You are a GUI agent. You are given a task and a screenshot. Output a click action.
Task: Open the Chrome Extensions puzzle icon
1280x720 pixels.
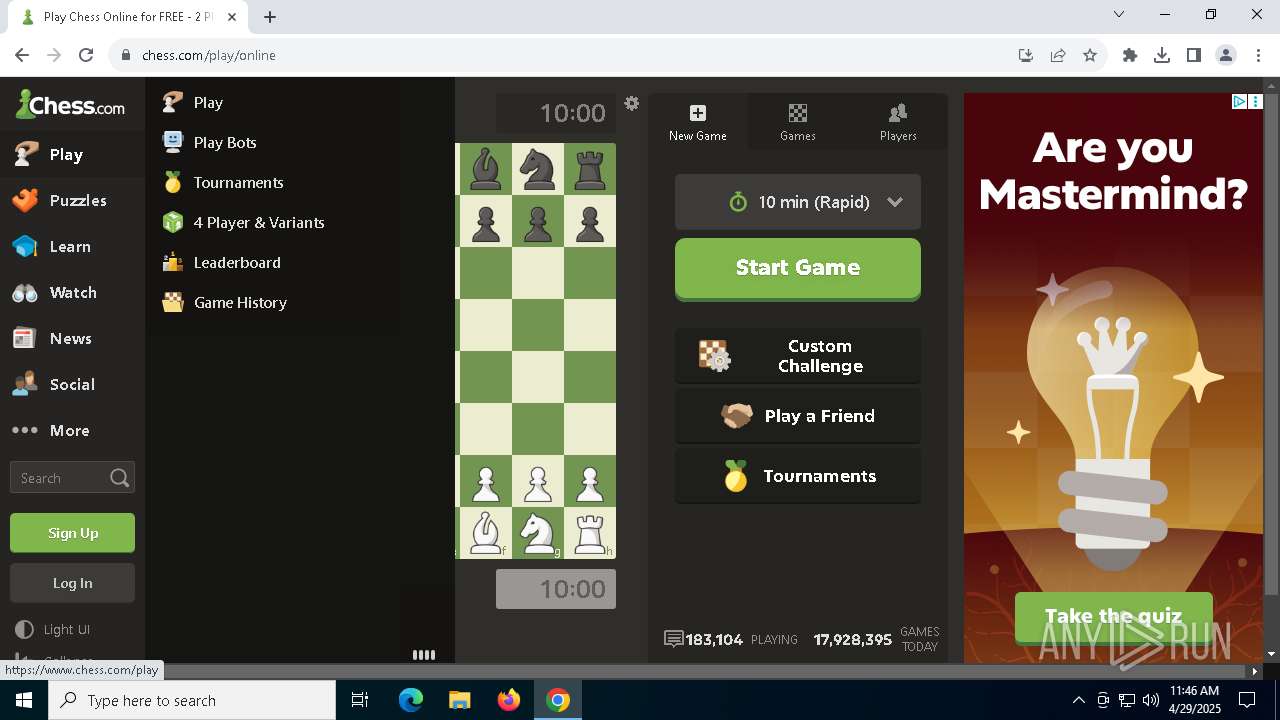click(x=1130, y=55)
